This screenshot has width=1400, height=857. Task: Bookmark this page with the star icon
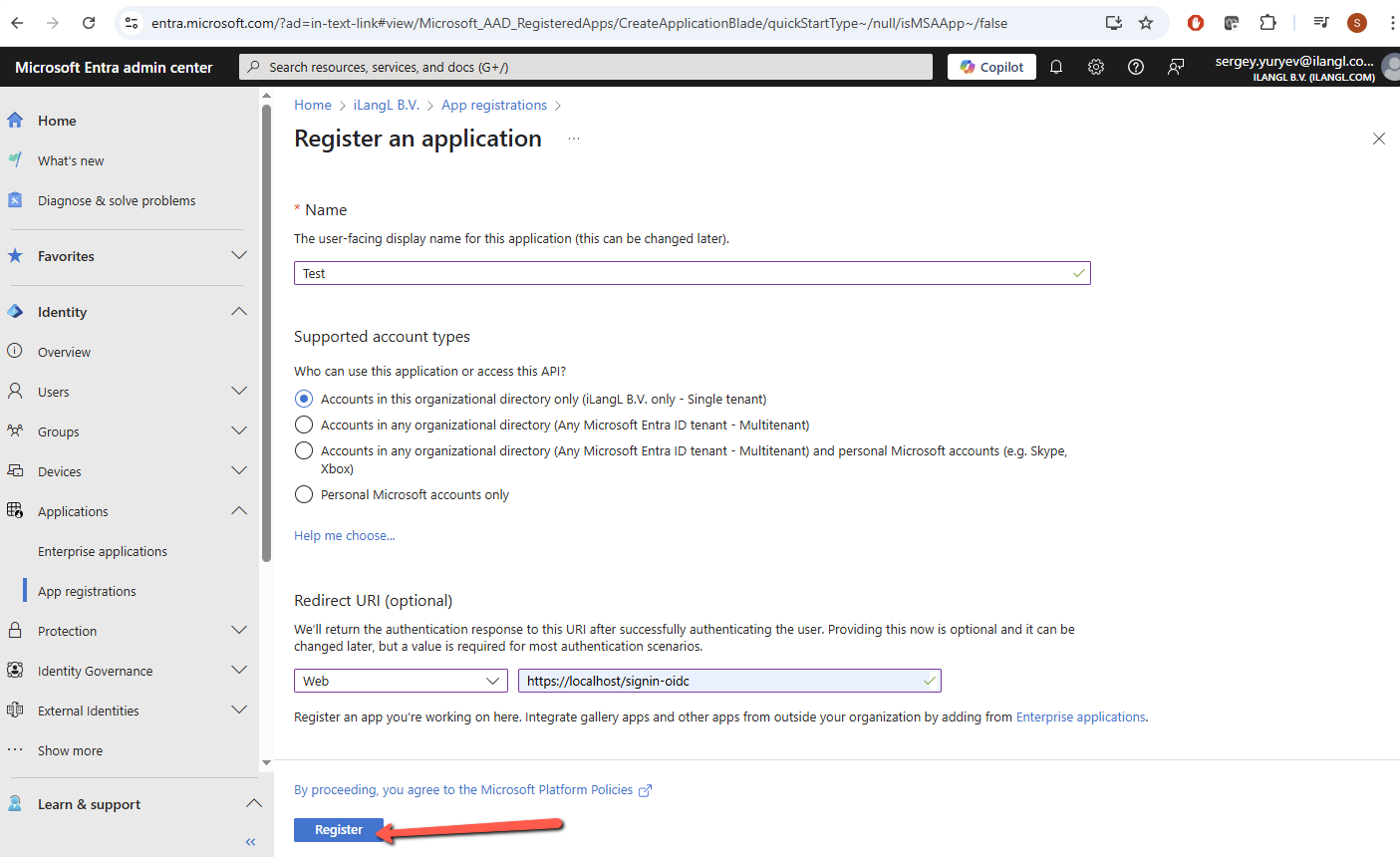[1146, 23]
